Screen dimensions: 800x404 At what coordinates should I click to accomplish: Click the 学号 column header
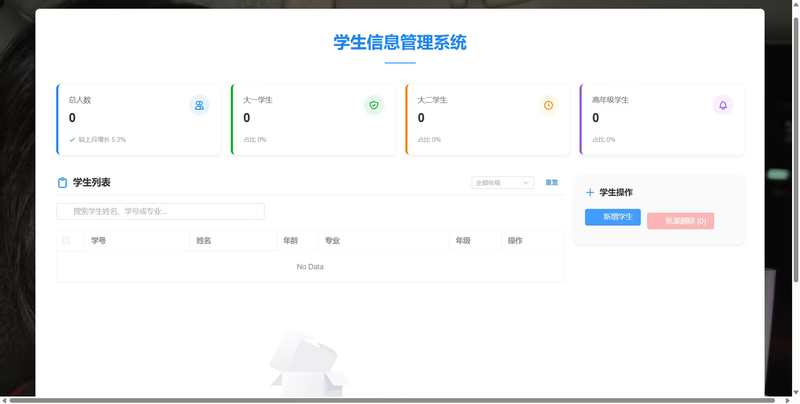99,240
